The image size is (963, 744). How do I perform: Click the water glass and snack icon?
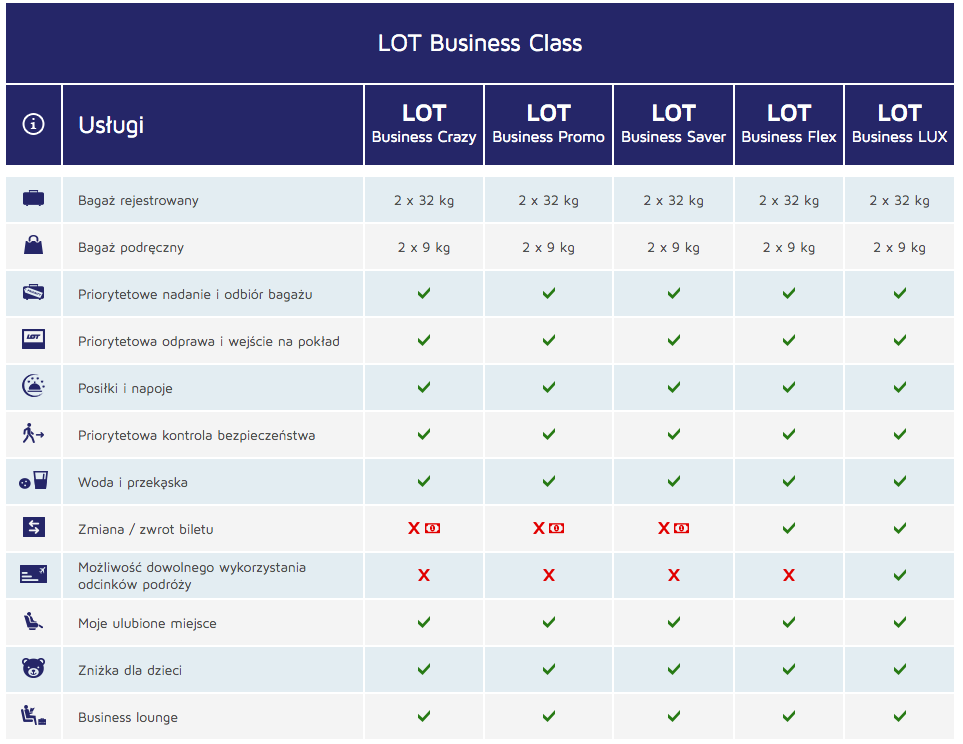click(33, 480)
